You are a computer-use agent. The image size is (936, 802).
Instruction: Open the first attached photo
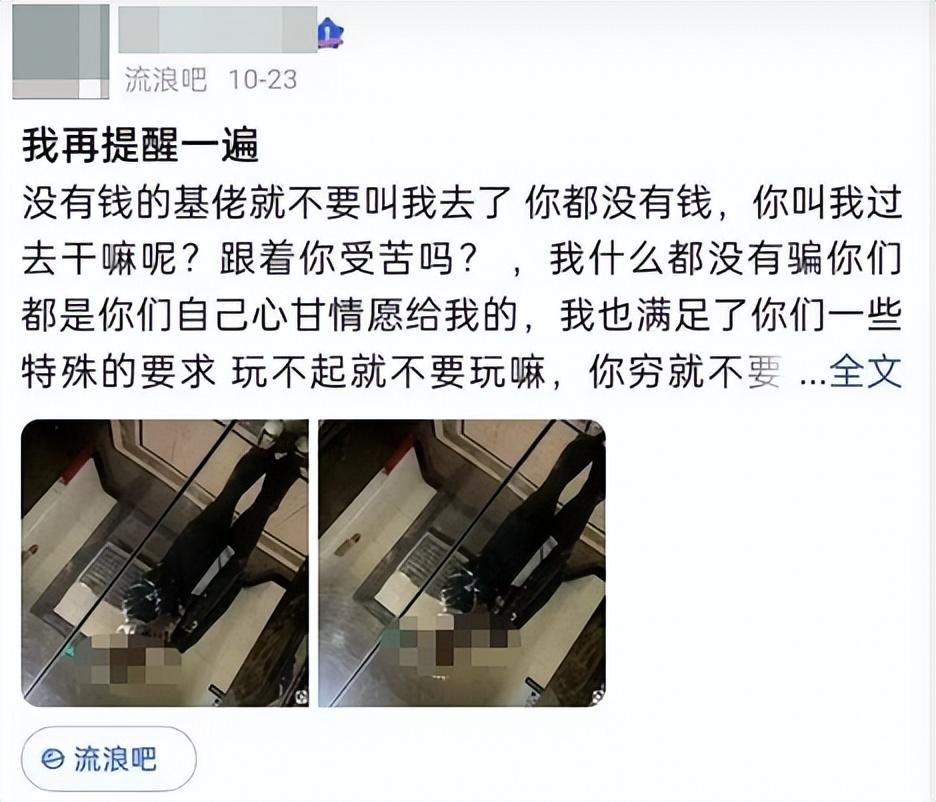165,563
